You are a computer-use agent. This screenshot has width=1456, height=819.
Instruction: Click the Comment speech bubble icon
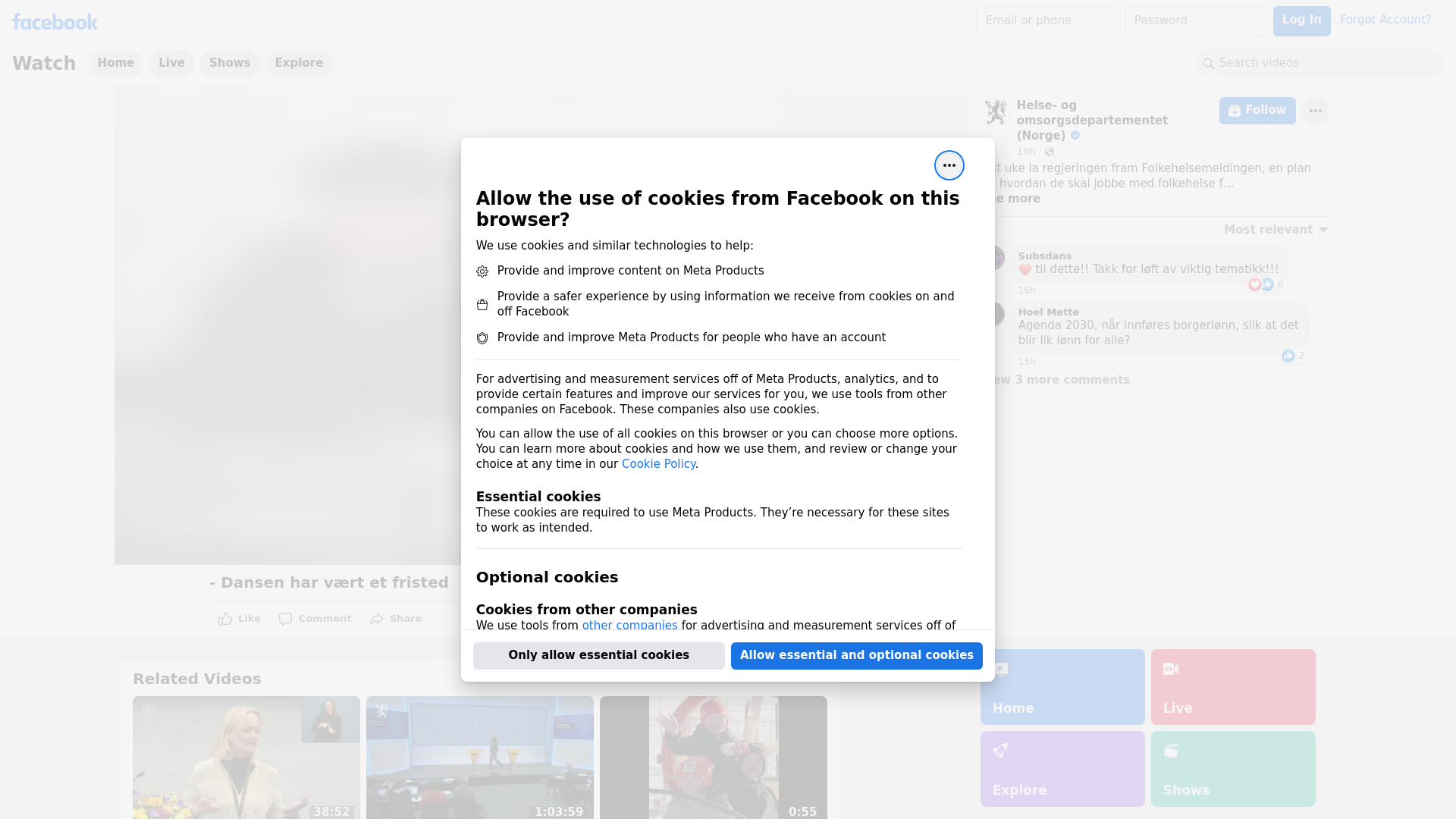(285, 619)
